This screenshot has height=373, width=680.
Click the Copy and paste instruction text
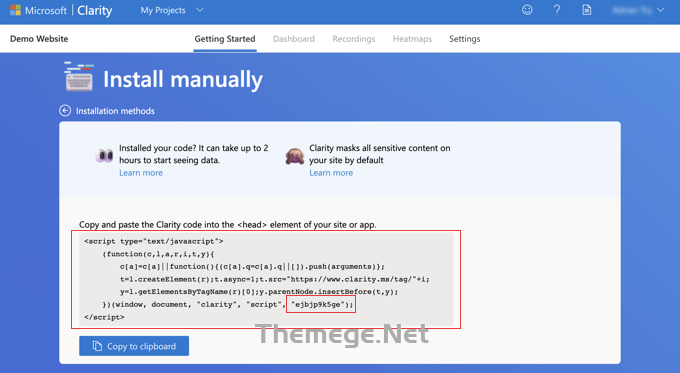(x=228, y=225)
